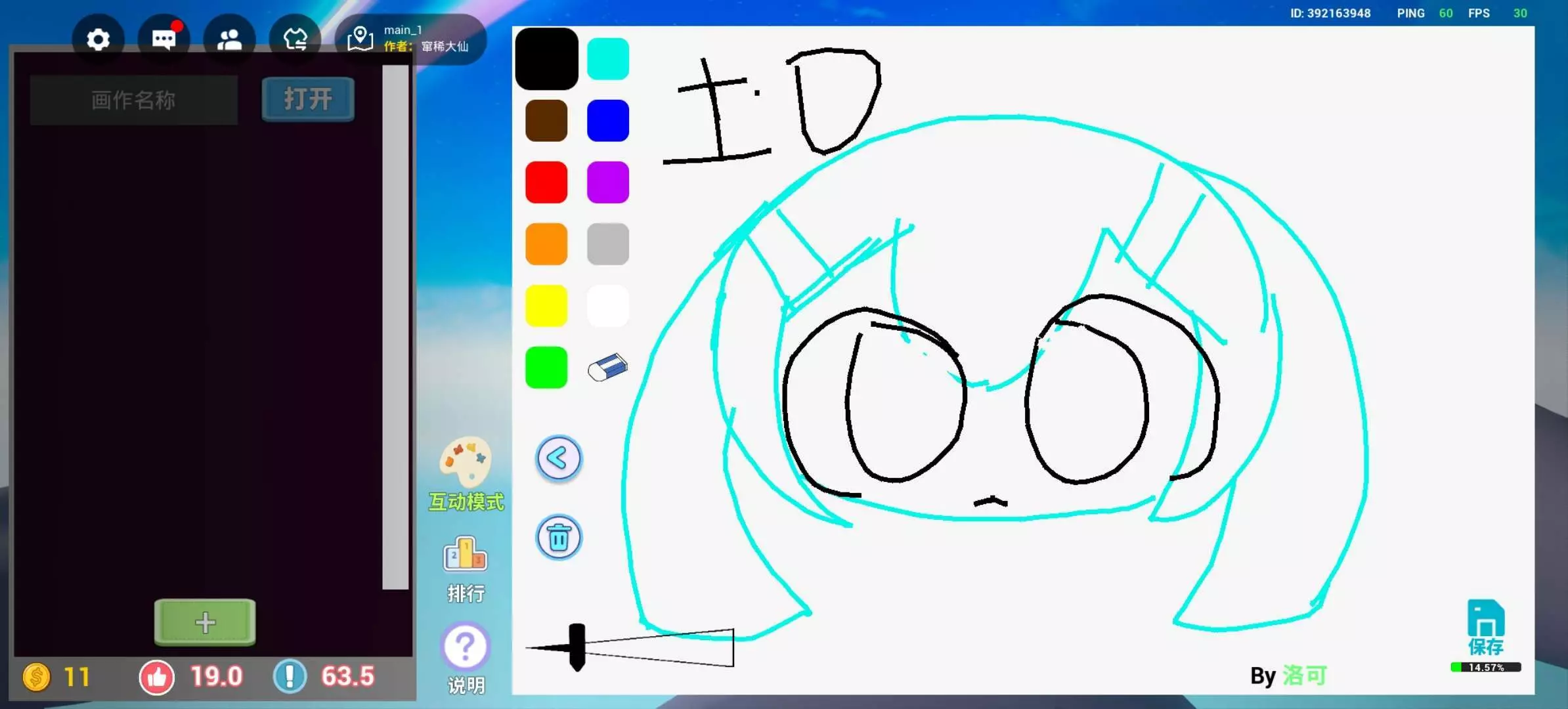Click the 打开 button
The height and width of the screenshot is (709, 1568).
point(308,99)
